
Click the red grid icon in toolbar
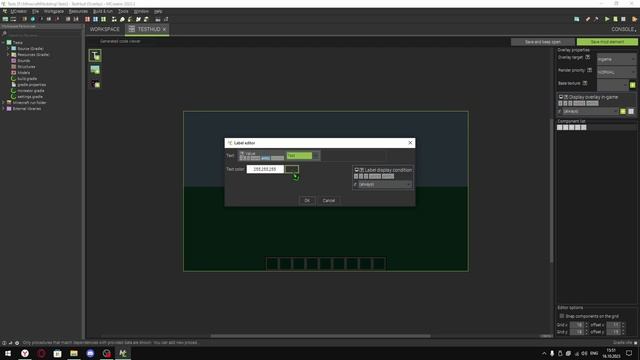click(87, 19)
